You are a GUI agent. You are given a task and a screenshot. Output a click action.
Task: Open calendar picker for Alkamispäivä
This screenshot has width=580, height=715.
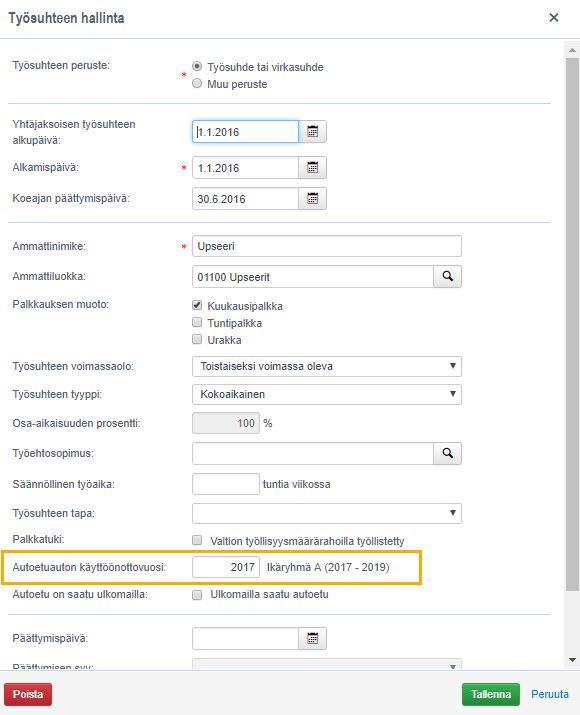point(313,168)
